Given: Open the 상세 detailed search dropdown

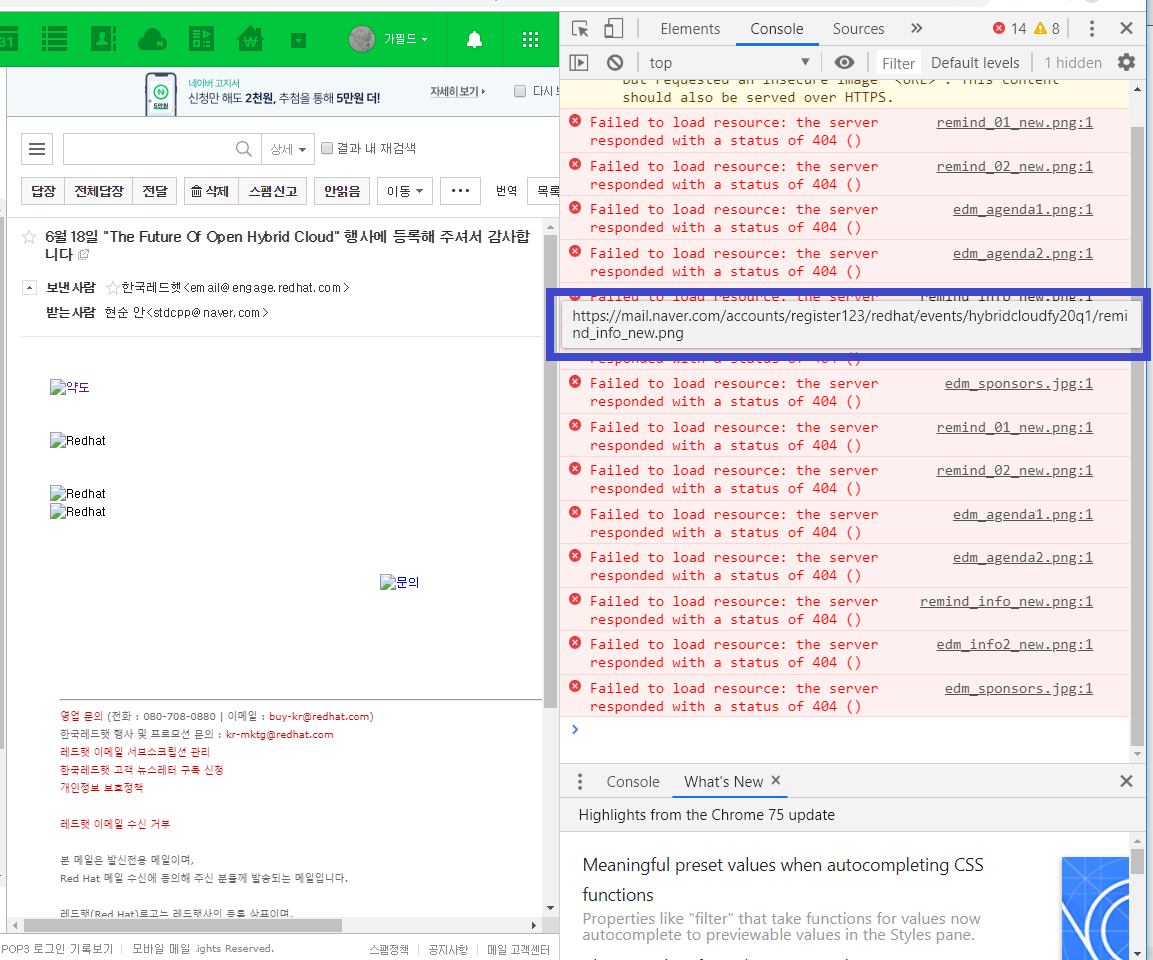Looking at the screenshot, I should (x=288, y=149).
